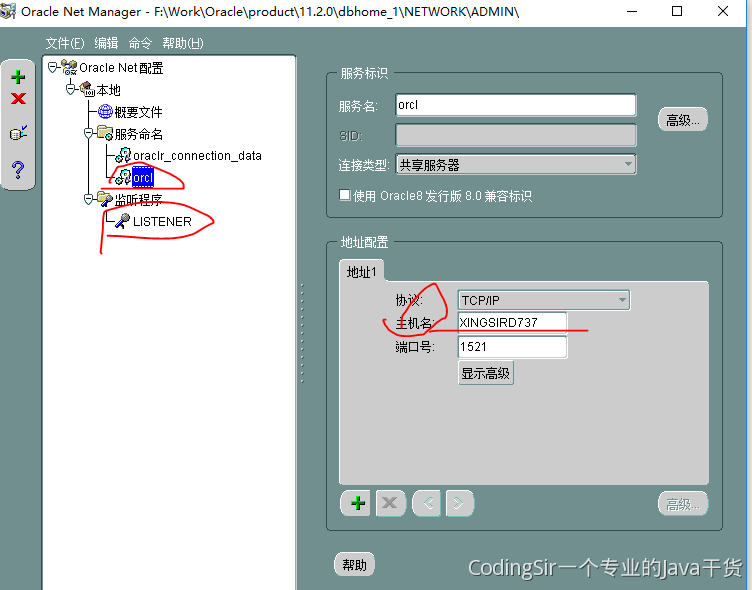The height and width of the screenshot is (590, 752).
Task: Open the 编辑 menu
Action: click(106, 43)
